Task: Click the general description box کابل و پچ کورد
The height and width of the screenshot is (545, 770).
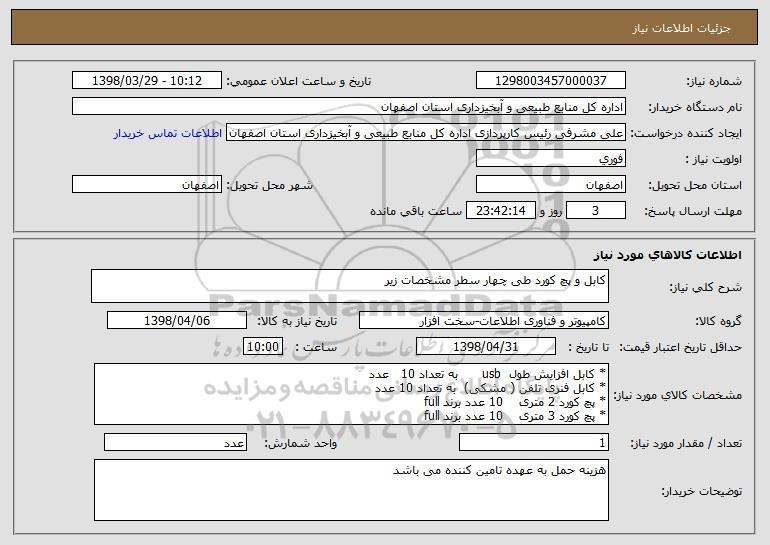Action: (x=350, y=286)
